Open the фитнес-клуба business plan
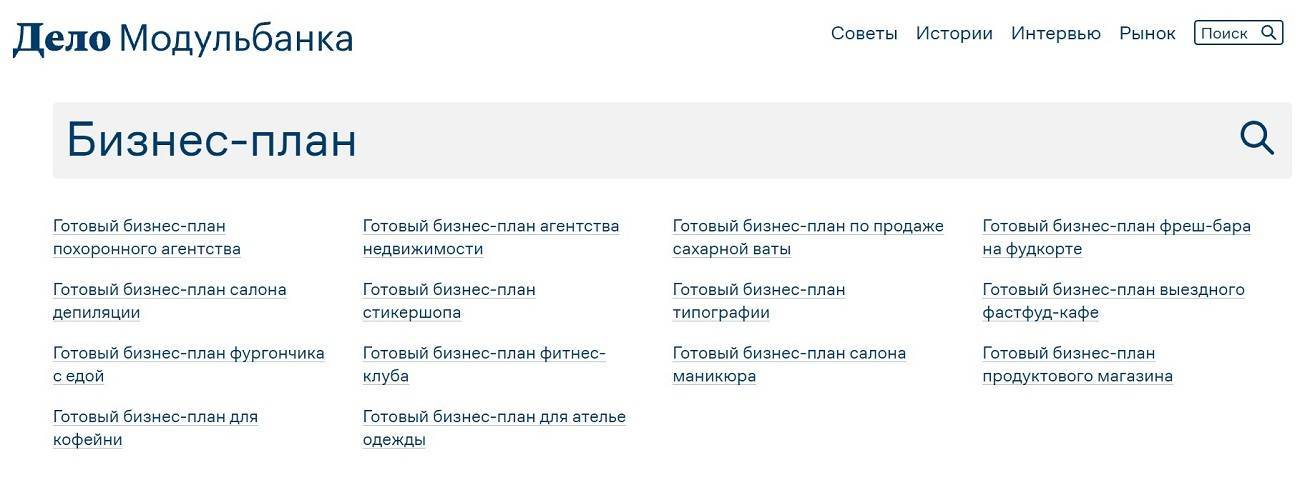Screen dimensions: 1300x480 pyautogui.click(x=483, y=365)
